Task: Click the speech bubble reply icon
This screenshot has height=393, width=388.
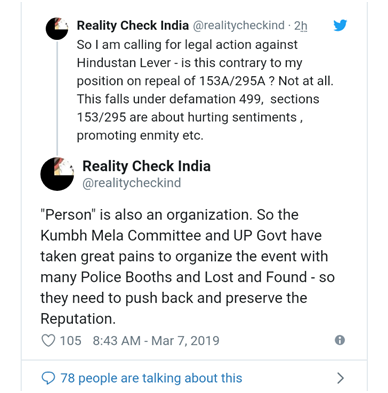Action: [48, 378]
